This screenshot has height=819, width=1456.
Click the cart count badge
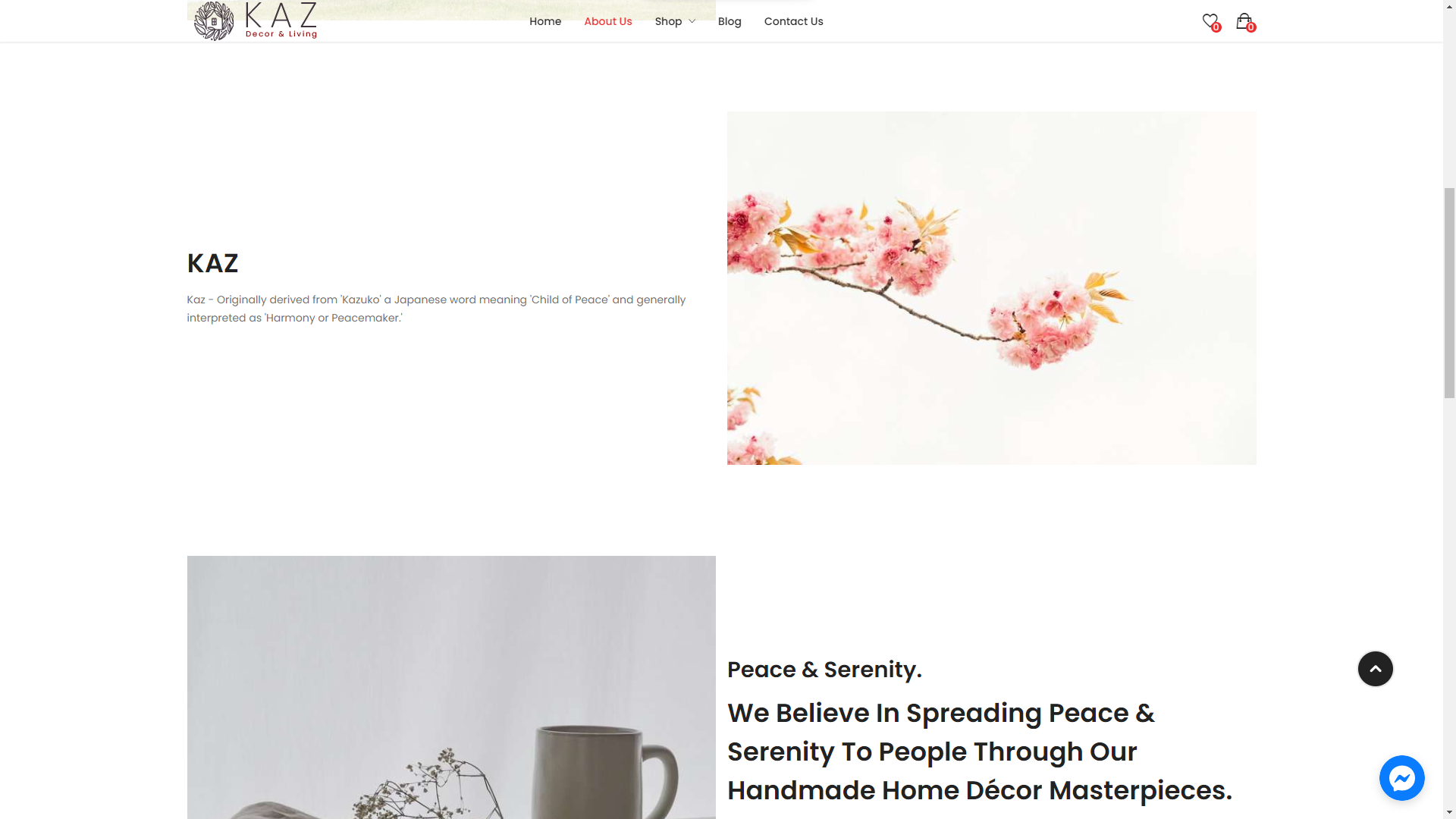1250,27
